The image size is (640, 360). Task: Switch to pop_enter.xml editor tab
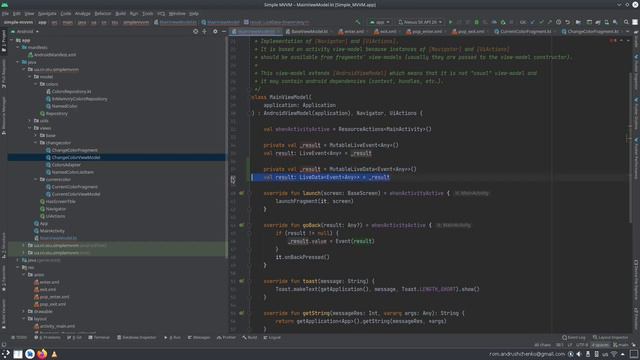pos(427,31)
